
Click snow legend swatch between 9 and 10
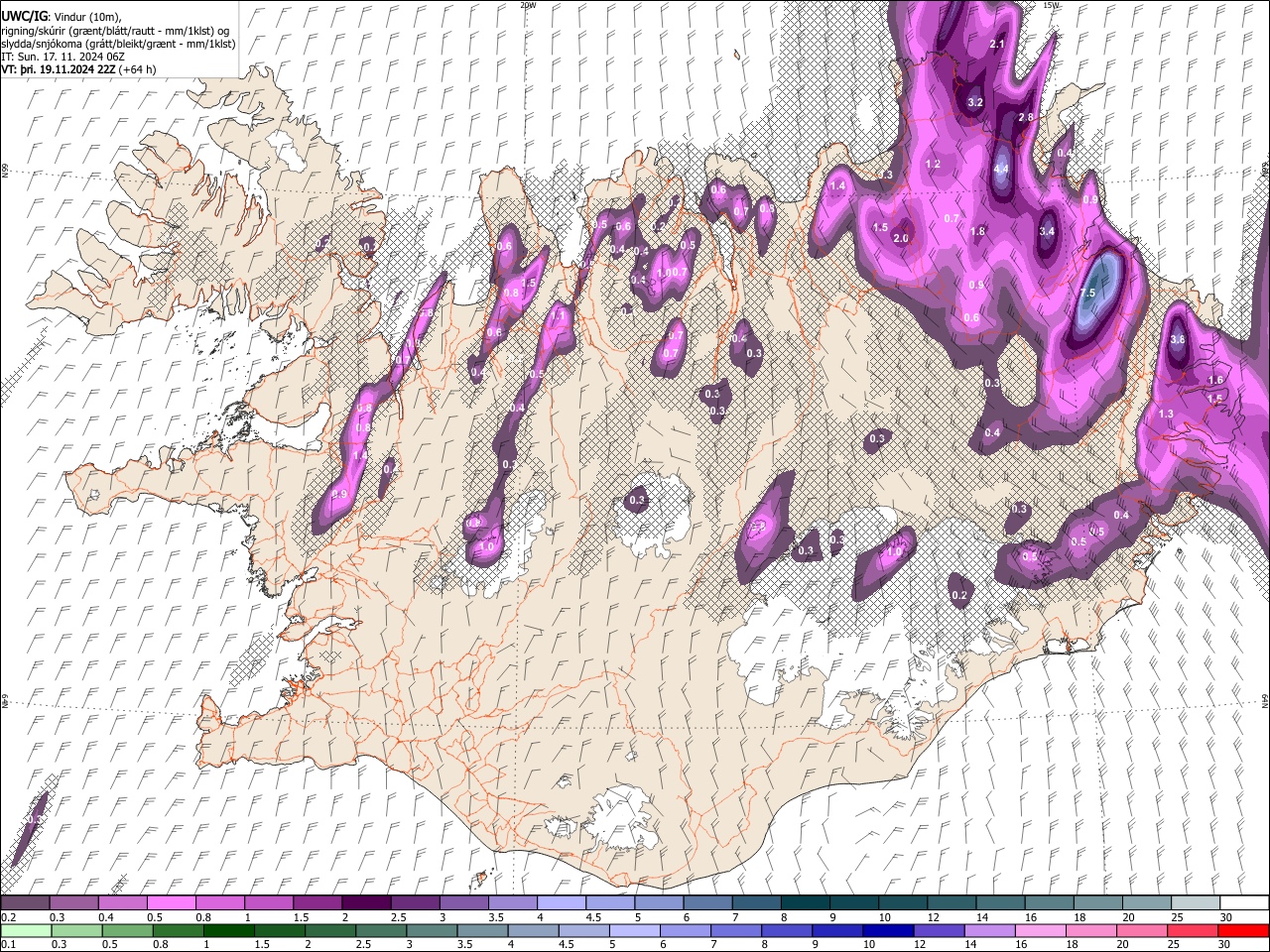(x=853, y=903)
